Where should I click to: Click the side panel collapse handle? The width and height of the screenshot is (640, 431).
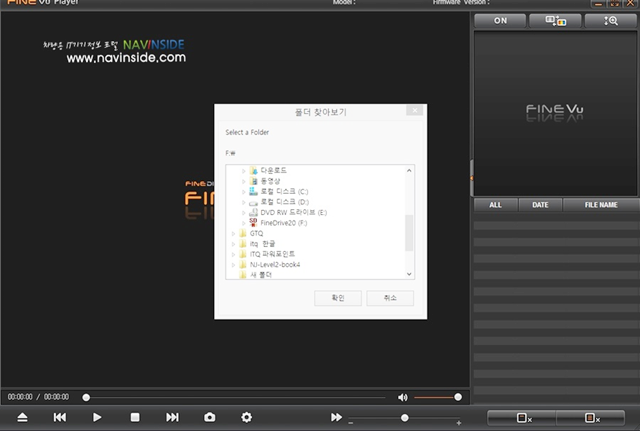(472, 178)
